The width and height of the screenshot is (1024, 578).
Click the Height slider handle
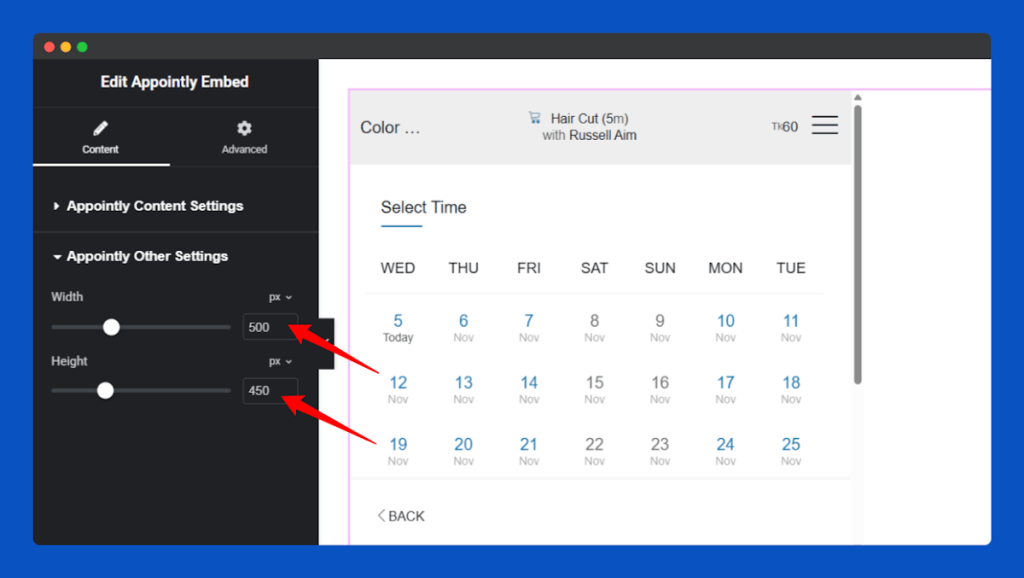[106, 390]
